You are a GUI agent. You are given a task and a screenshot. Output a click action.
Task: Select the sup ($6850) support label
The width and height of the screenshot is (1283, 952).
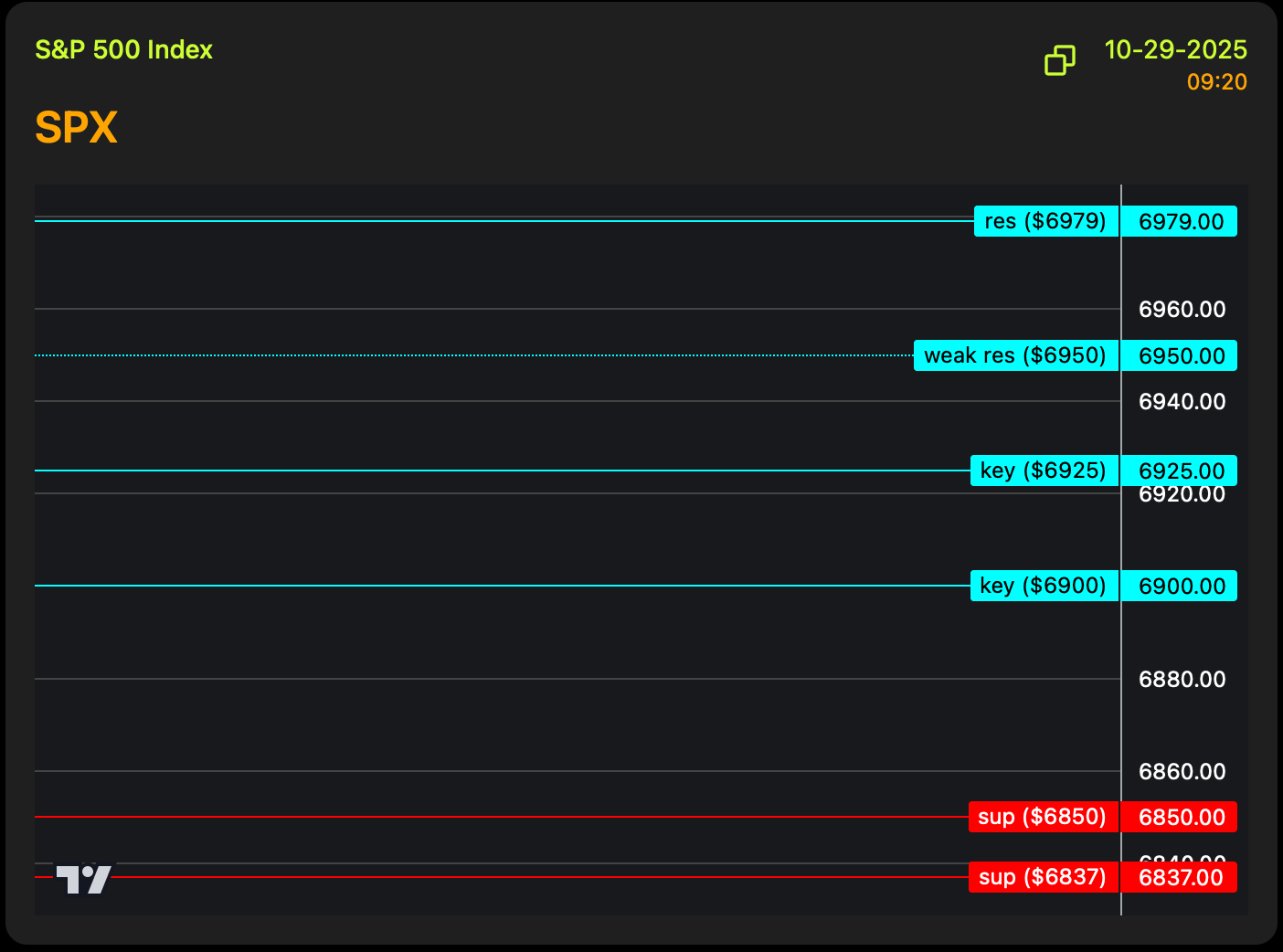[1043, 817]
